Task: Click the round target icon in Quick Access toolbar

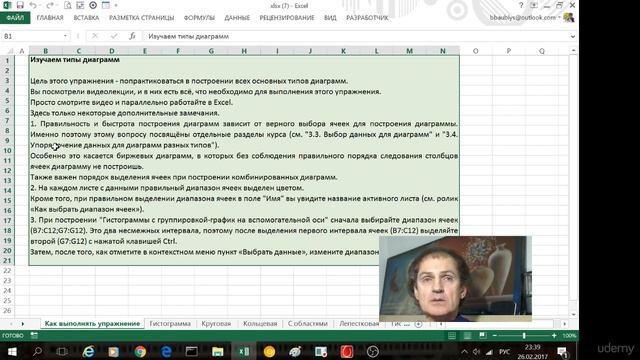Action: [93, 5]
